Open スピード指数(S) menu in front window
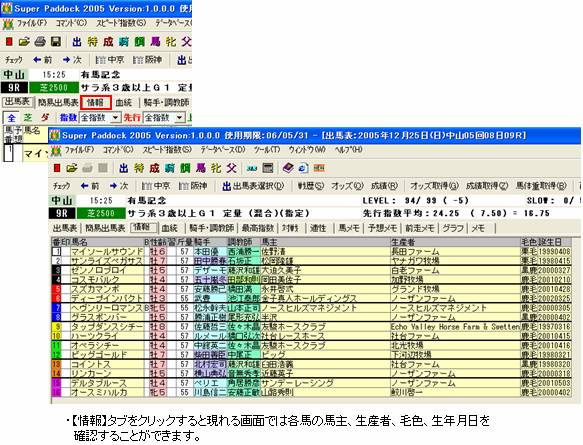583x445 pixels. click(x=167, y=150)
